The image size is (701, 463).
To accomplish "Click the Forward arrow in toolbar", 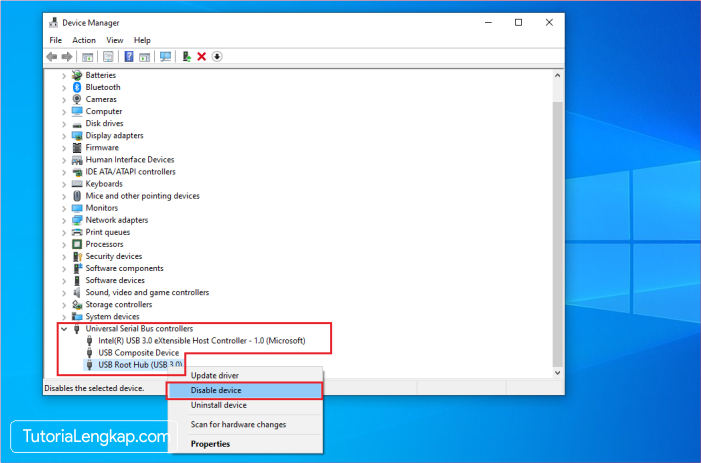I will 67,57.
